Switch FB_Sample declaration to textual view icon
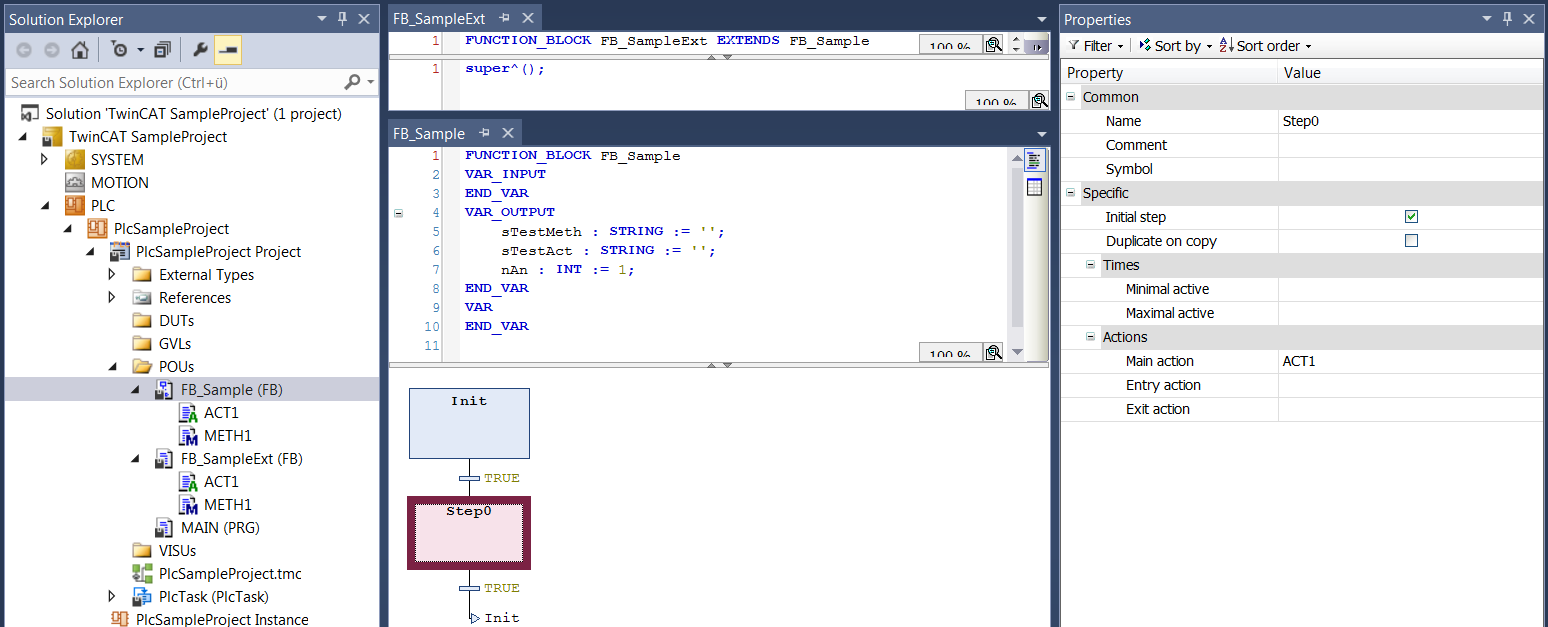 pyautogui.click(x=1034, y=160)
